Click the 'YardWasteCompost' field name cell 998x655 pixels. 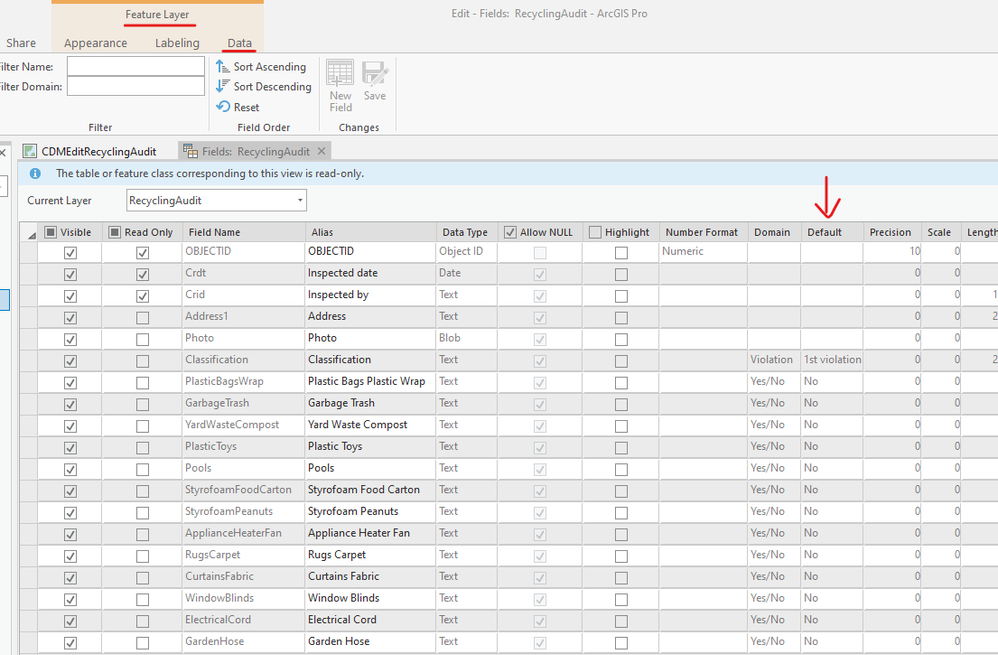pos(244,425)
